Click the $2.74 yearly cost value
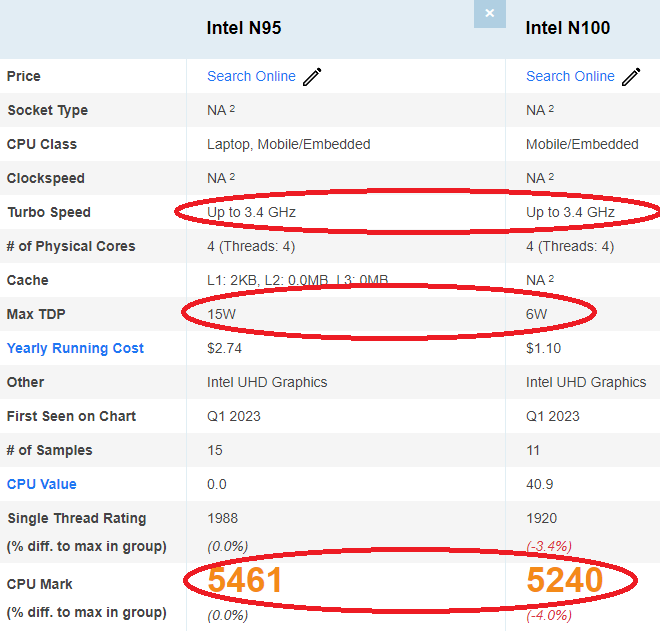The image size is (660, 631). 224,349
